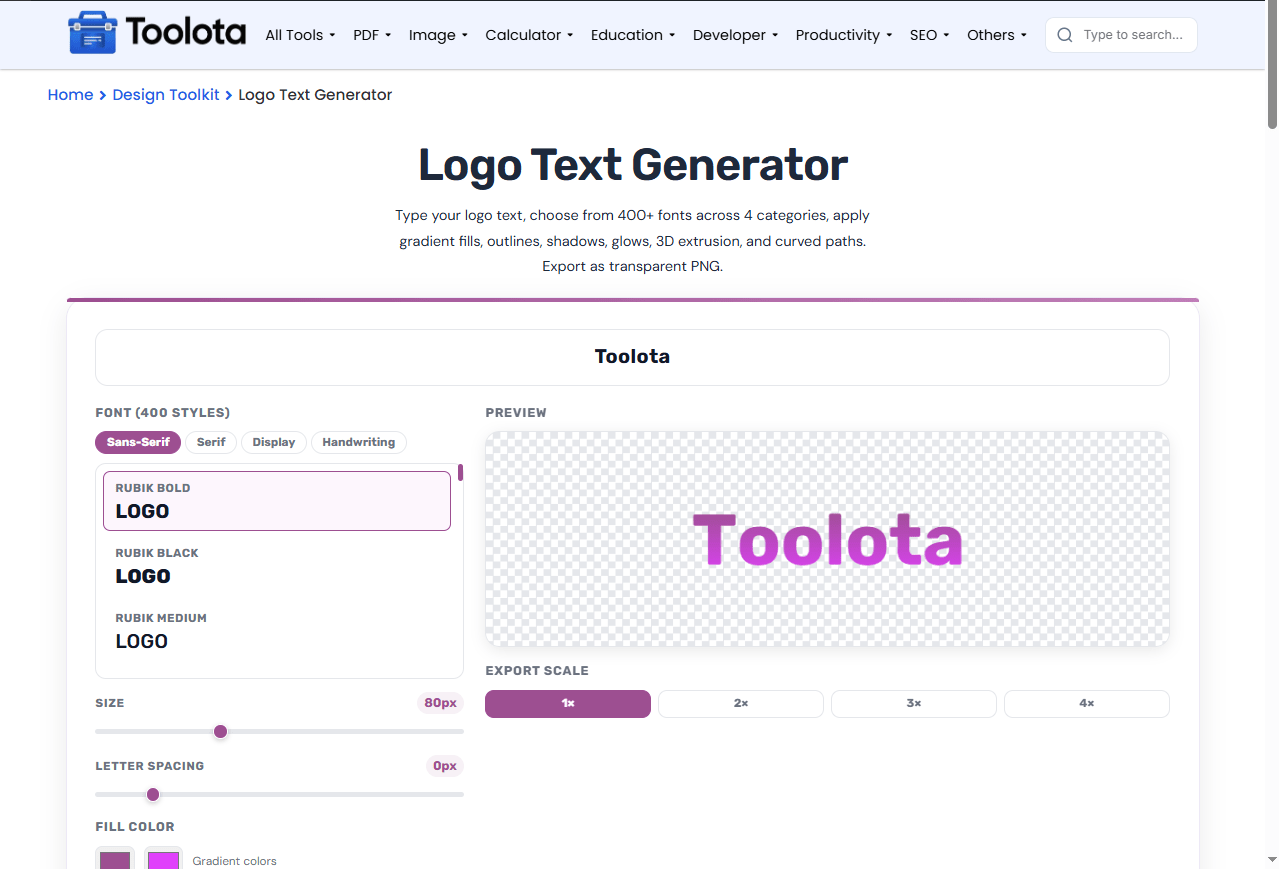Image resolution: width=1279 pixels, height=869 pixels.
Task: Open the second gradient color swatch
Action: tap(163, 860)
